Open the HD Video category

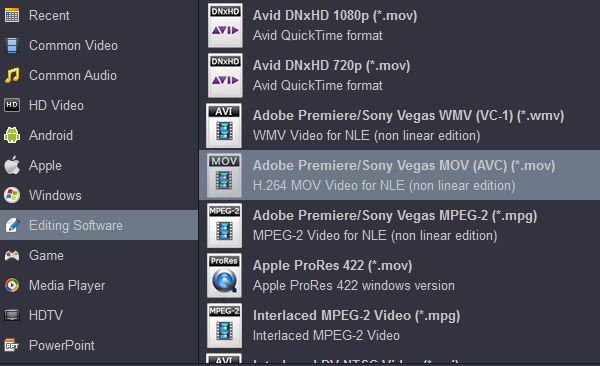point(99,105)
